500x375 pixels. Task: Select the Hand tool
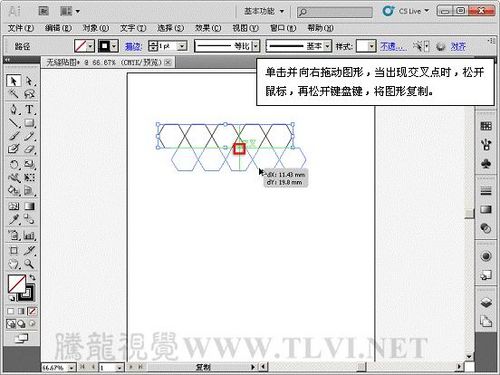pos(14,264)
